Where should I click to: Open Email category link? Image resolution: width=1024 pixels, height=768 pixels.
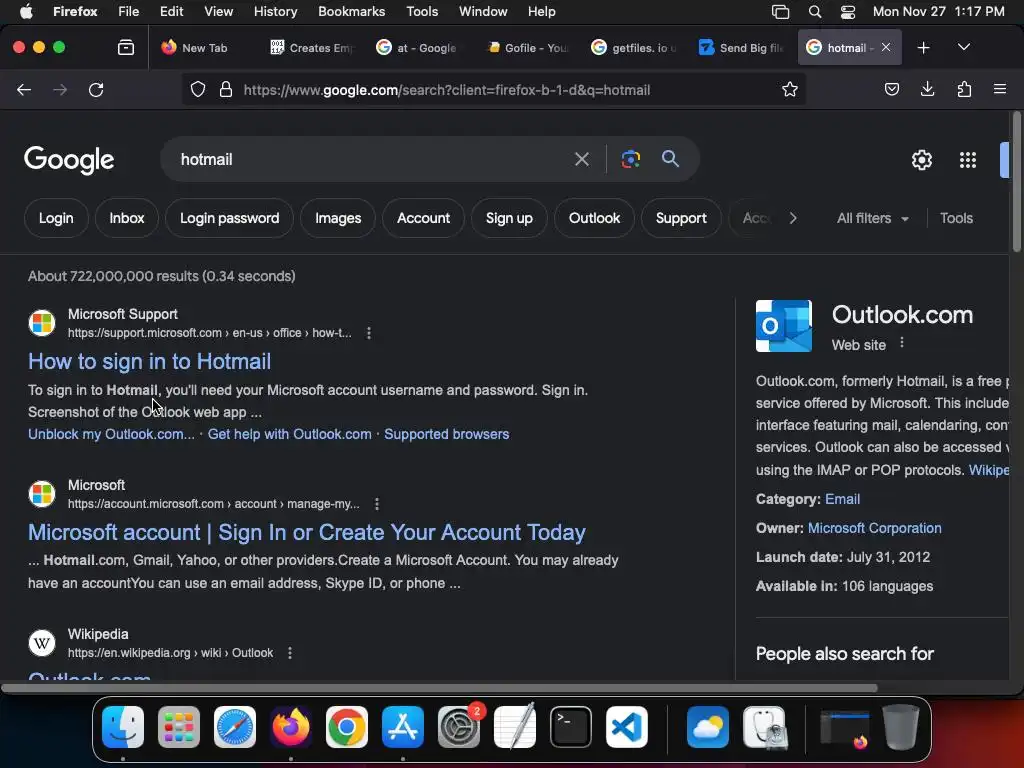[x=842, y=499]
